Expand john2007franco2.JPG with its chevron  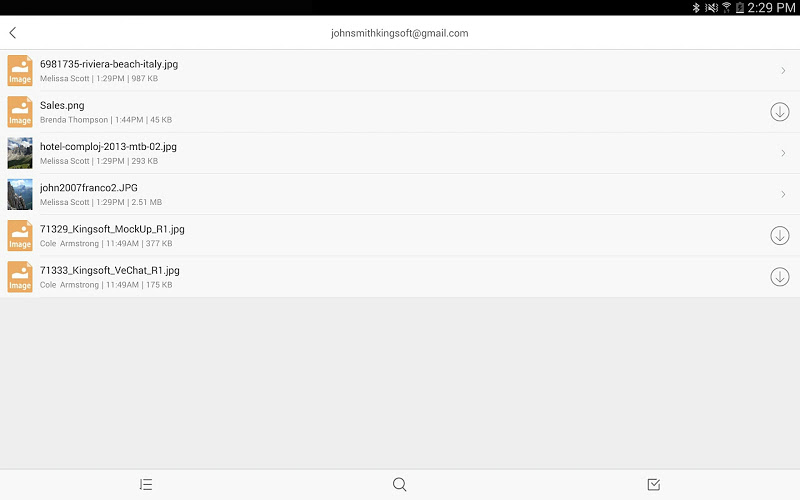pyautogui.click(x=783, y=194)
